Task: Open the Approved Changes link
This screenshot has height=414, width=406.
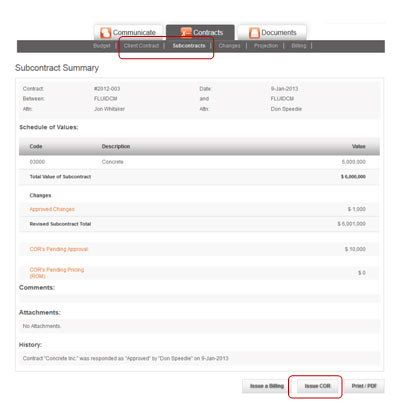Action: point(52,209)
